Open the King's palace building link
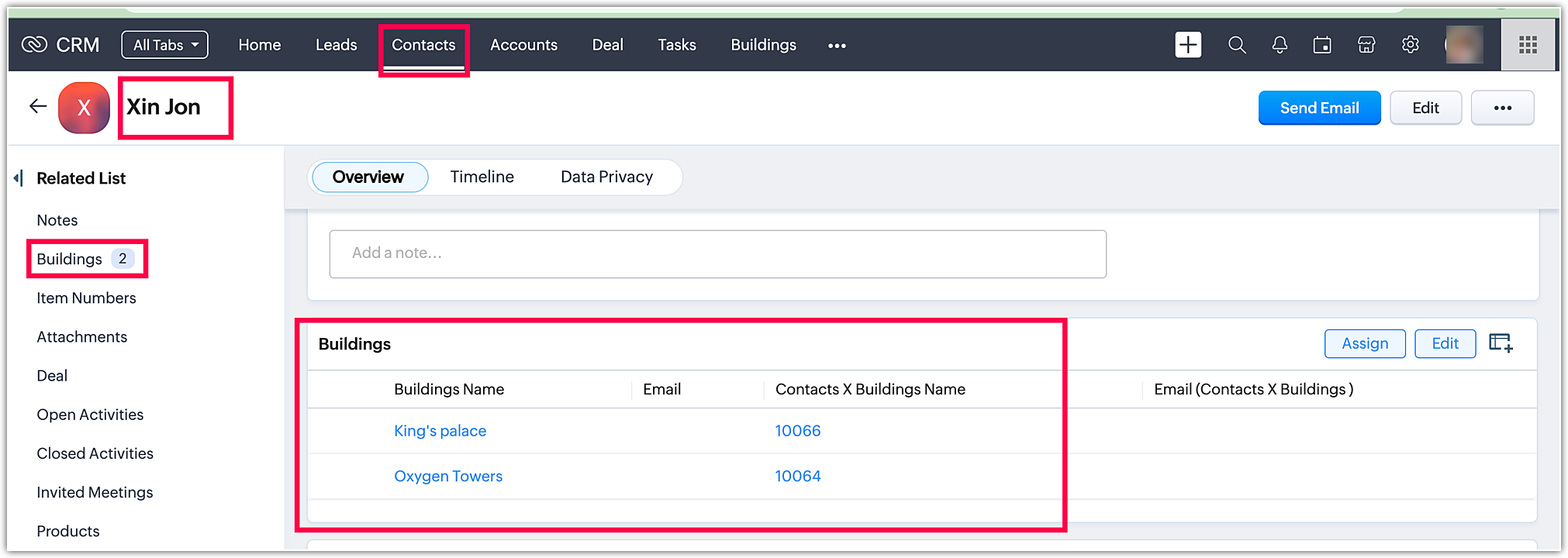The height and width of the screenshot is (558, 1568). (x=440, y=431)
